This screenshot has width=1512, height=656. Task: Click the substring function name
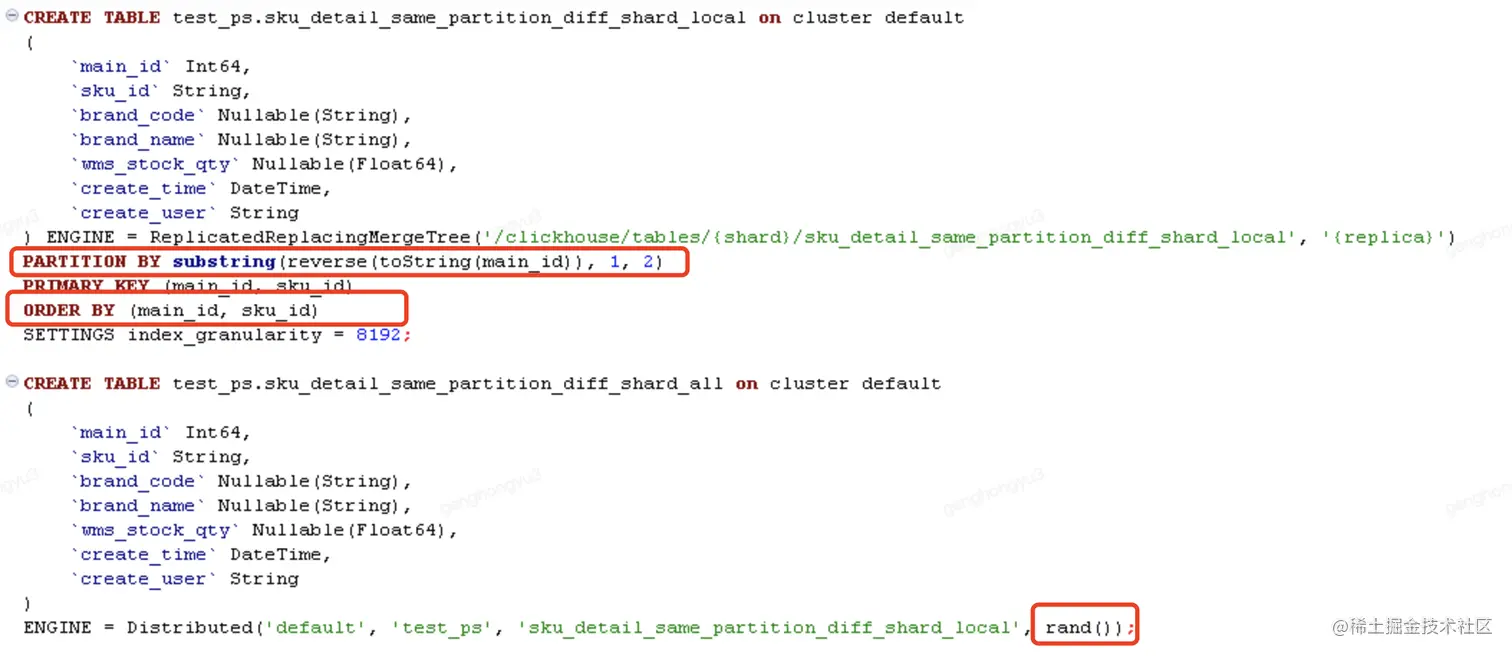coord(224,262)
